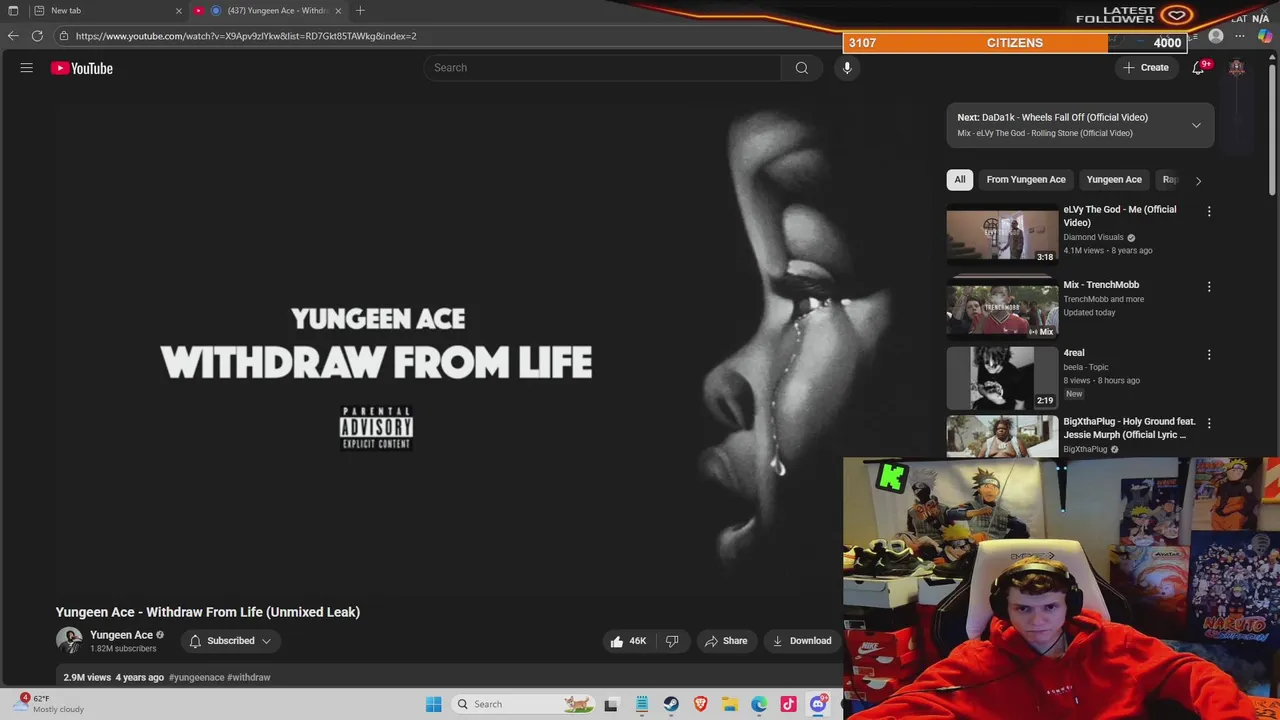Go back in the browser
The image size is (1280, 720).
(13, 36)
